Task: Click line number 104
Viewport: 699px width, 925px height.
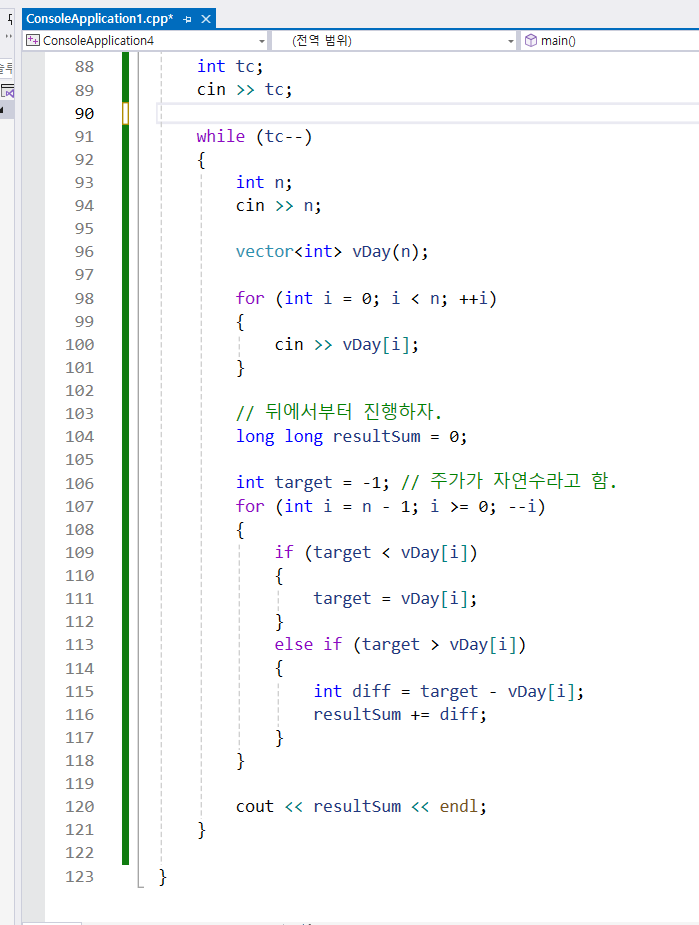Action: click(80, 437)
